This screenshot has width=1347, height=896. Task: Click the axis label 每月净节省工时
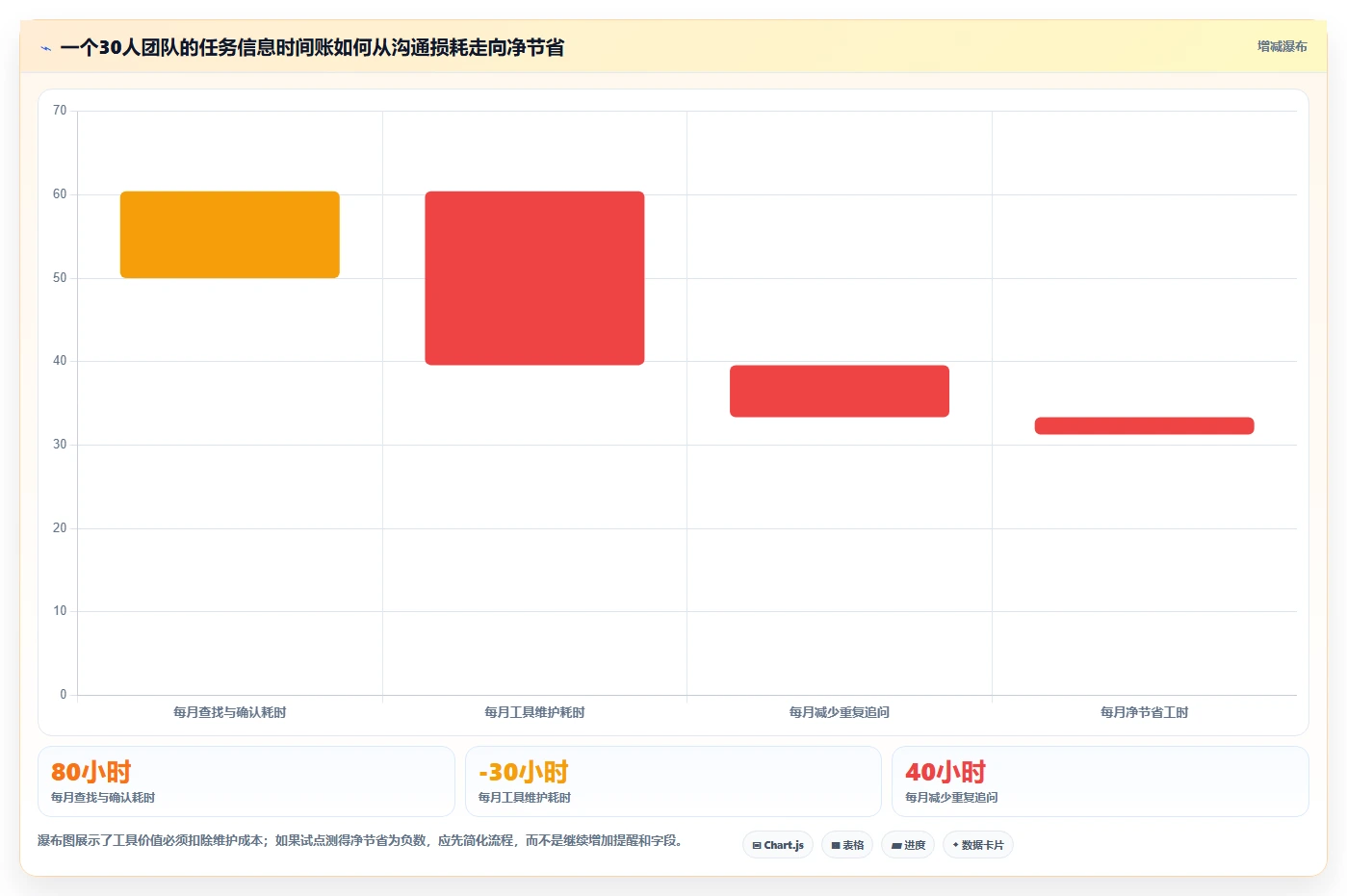coord(1144,712)
